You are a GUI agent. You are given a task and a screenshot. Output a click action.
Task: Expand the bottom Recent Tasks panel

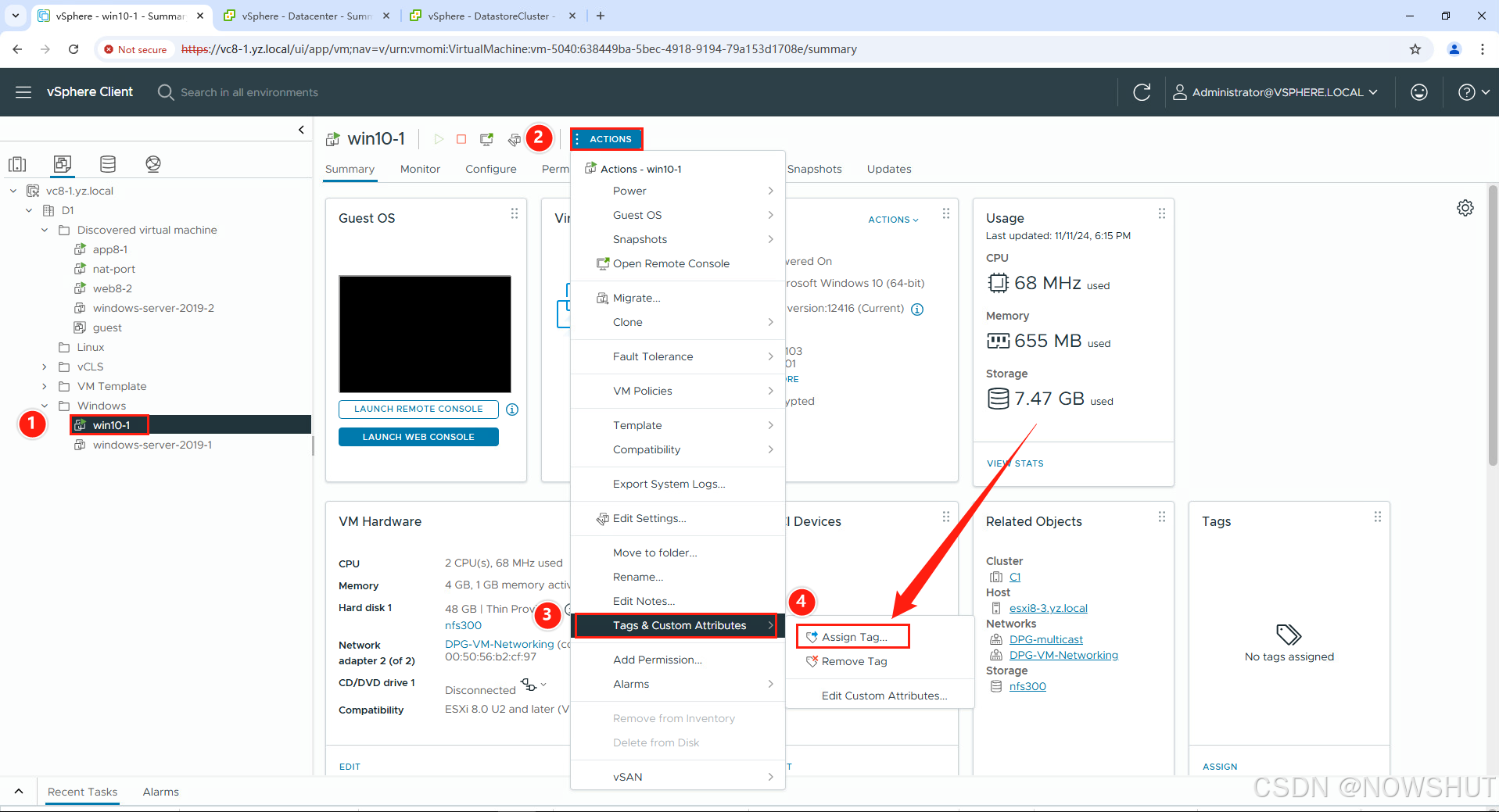pos(19,792)
